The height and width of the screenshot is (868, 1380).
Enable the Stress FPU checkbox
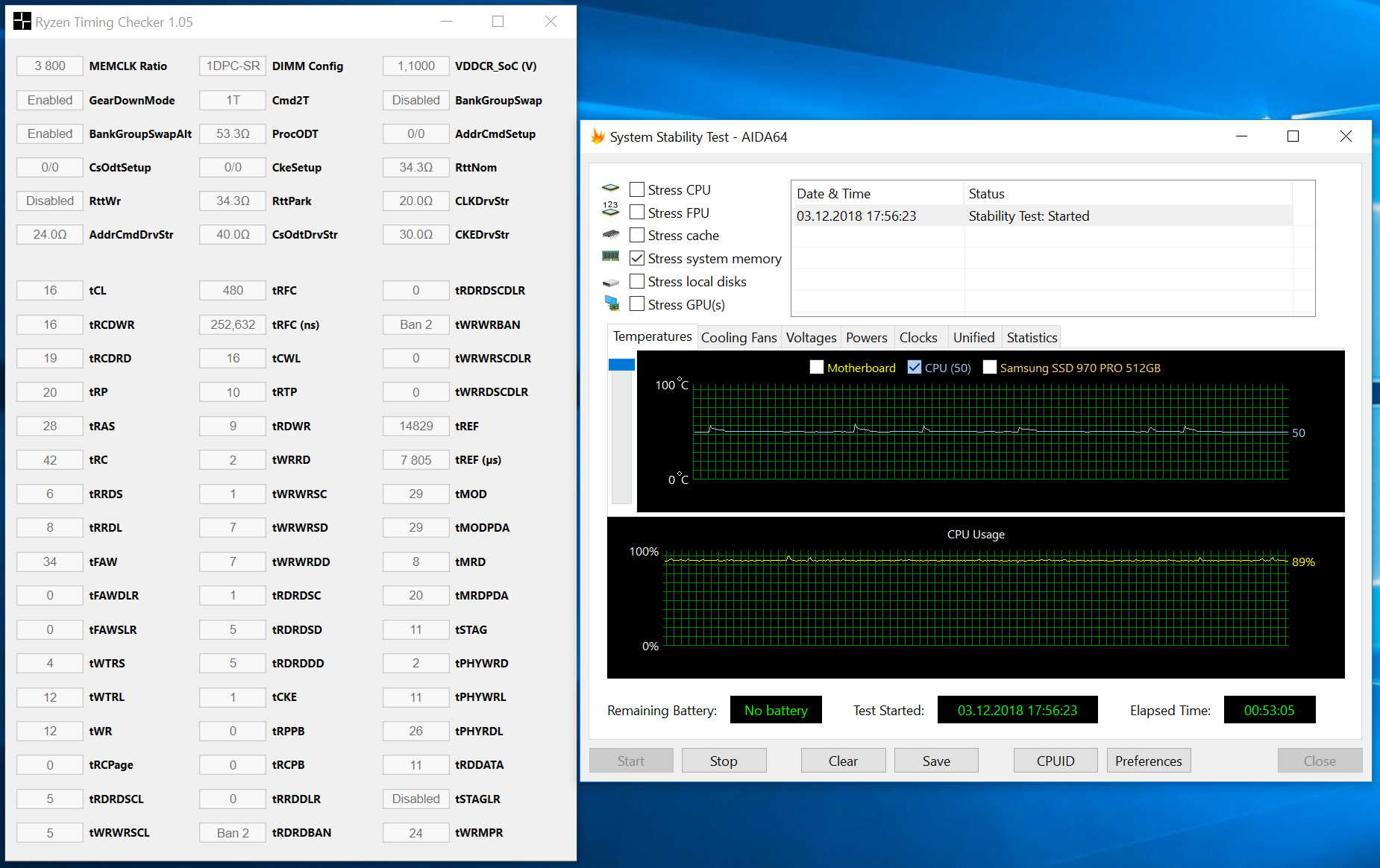[x=637, y=213]
